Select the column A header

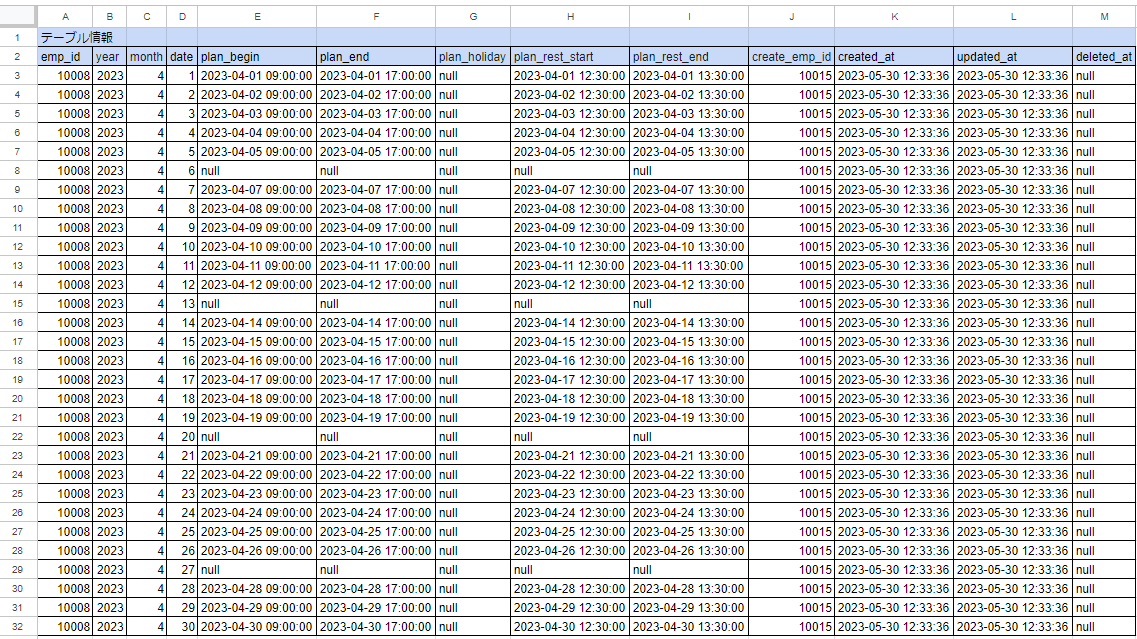point(65,17)
